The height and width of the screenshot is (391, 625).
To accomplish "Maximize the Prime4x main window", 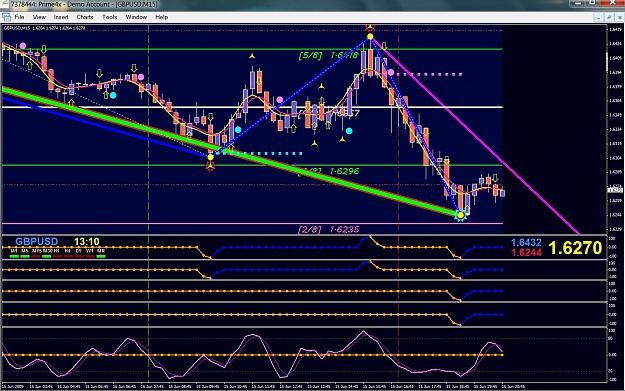I will pyautogui.click(x=593, y=3).
